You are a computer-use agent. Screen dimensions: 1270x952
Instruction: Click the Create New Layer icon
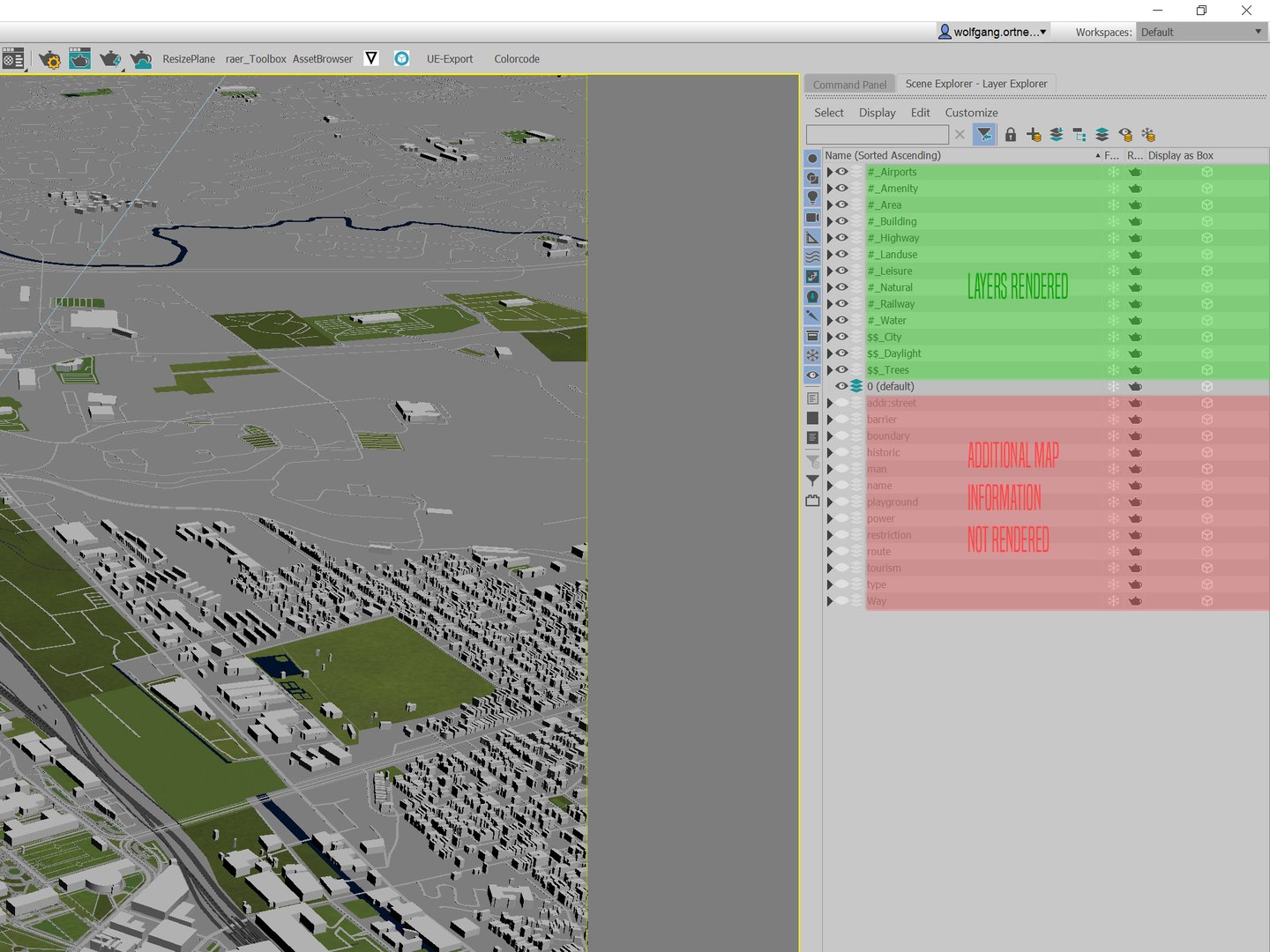coord(1034,135)
